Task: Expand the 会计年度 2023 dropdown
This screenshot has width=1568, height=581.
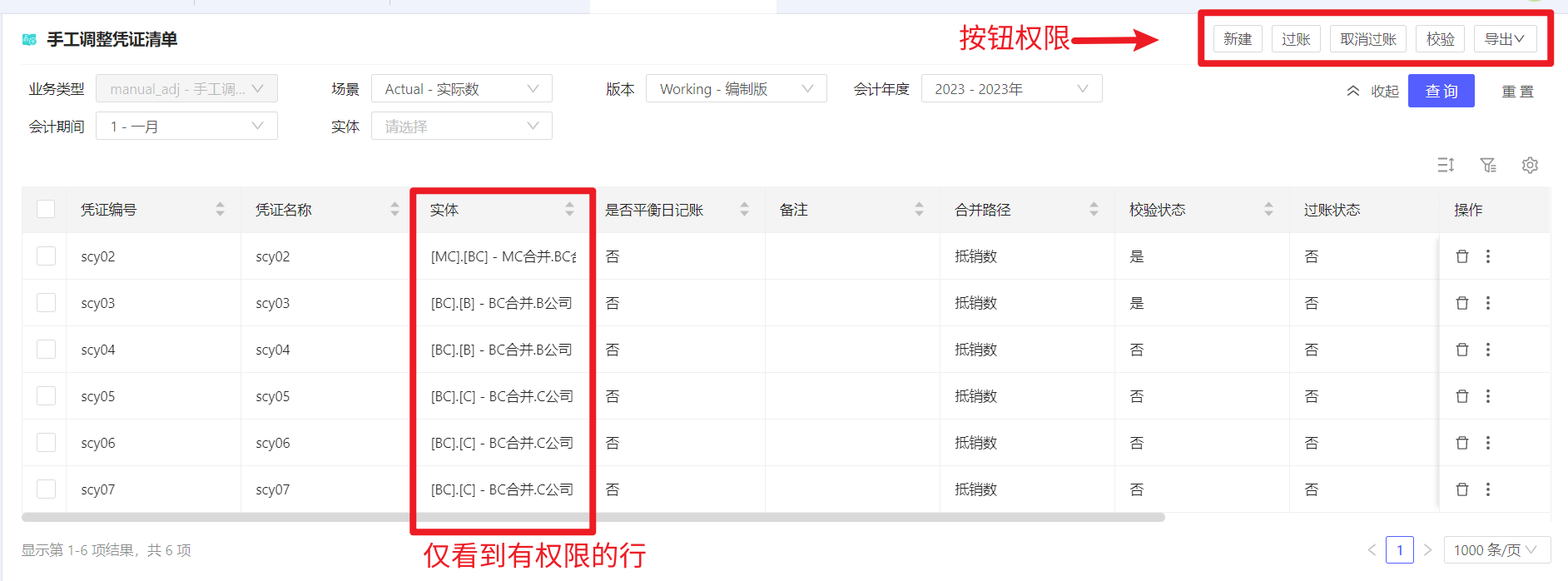Action: click(x=1010, y=89)
